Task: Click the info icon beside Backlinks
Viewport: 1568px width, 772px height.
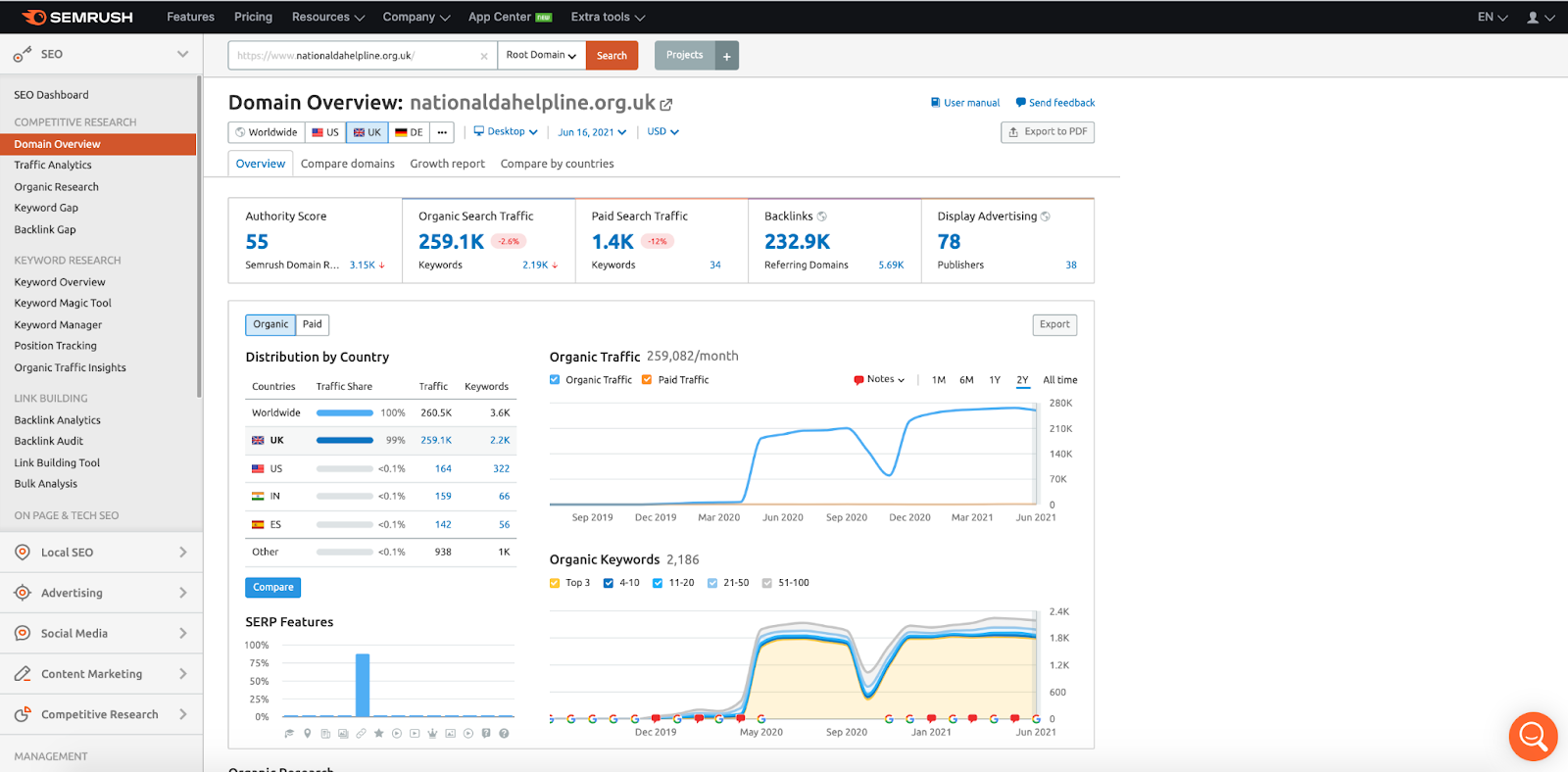Action: pyautogui.click(x=822, y=217)
